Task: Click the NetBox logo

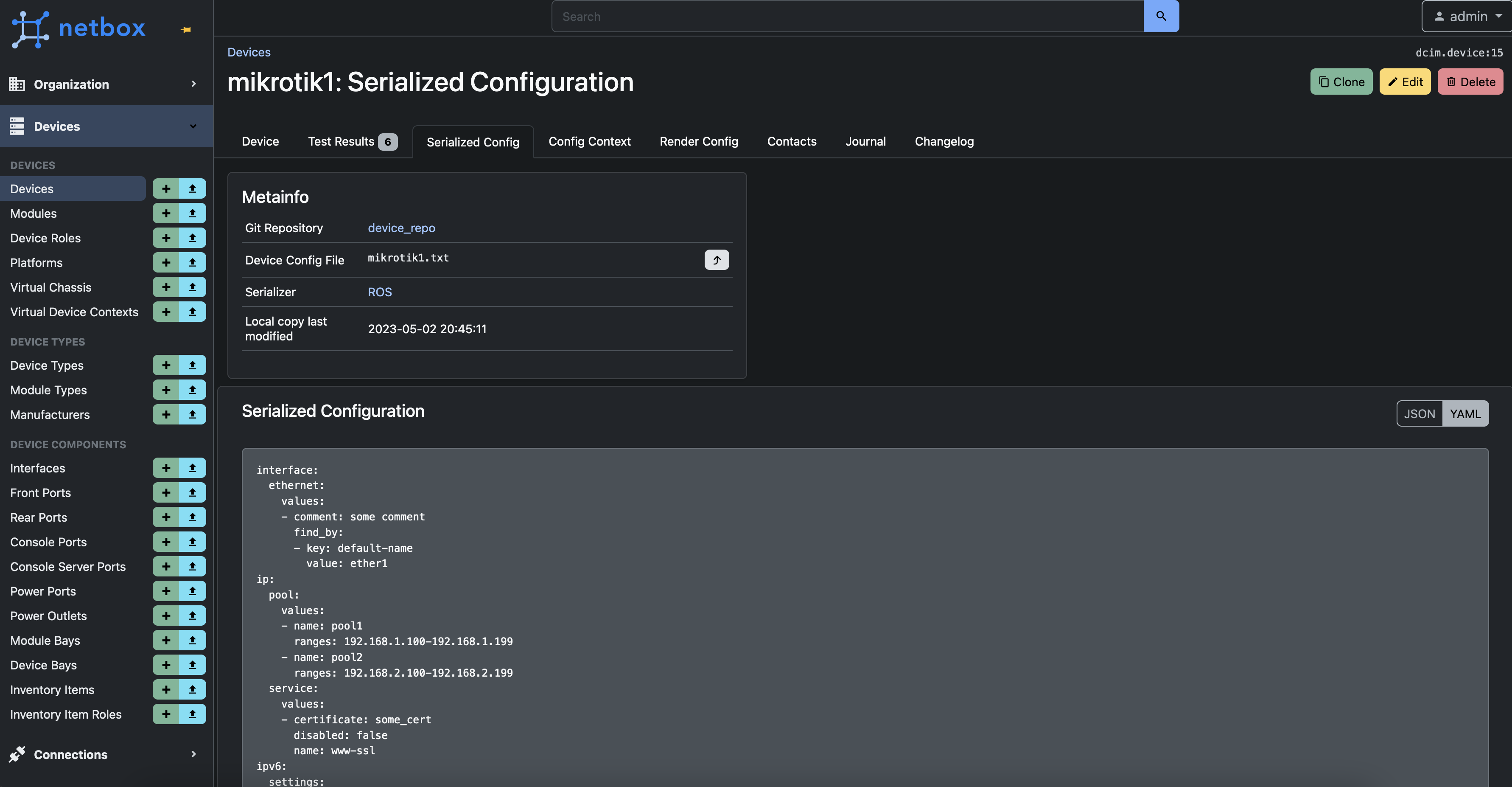Action: (78, 28)
